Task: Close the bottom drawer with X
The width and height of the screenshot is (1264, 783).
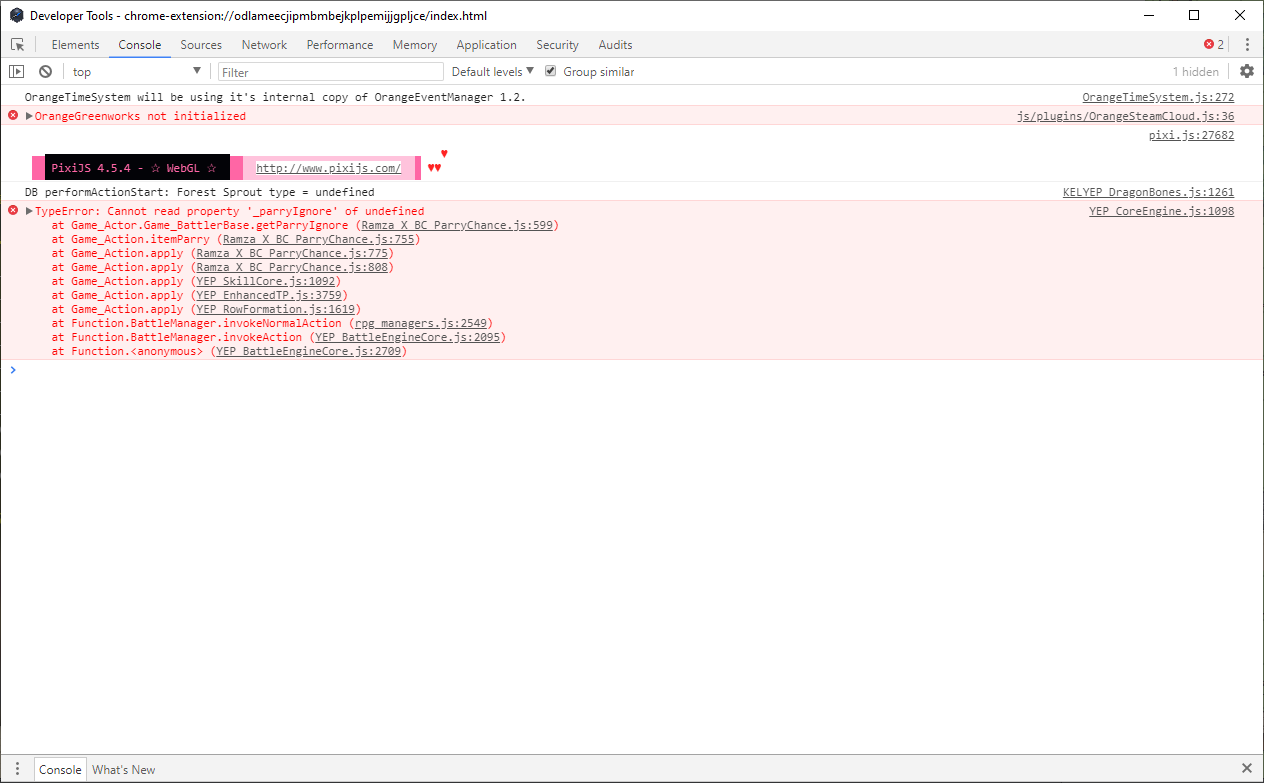Action: click(x=1246, y=769)
